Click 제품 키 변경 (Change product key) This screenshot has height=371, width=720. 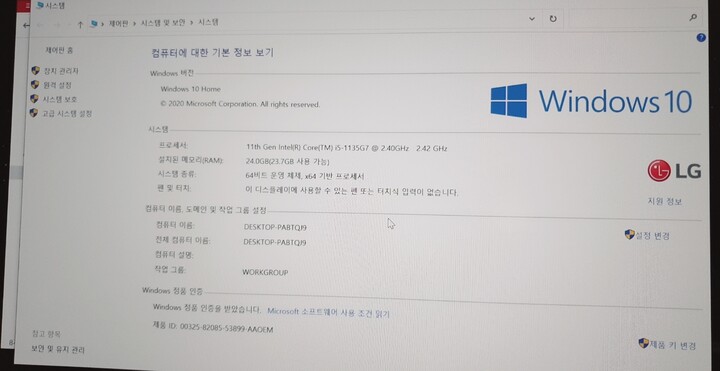[673, 345]
